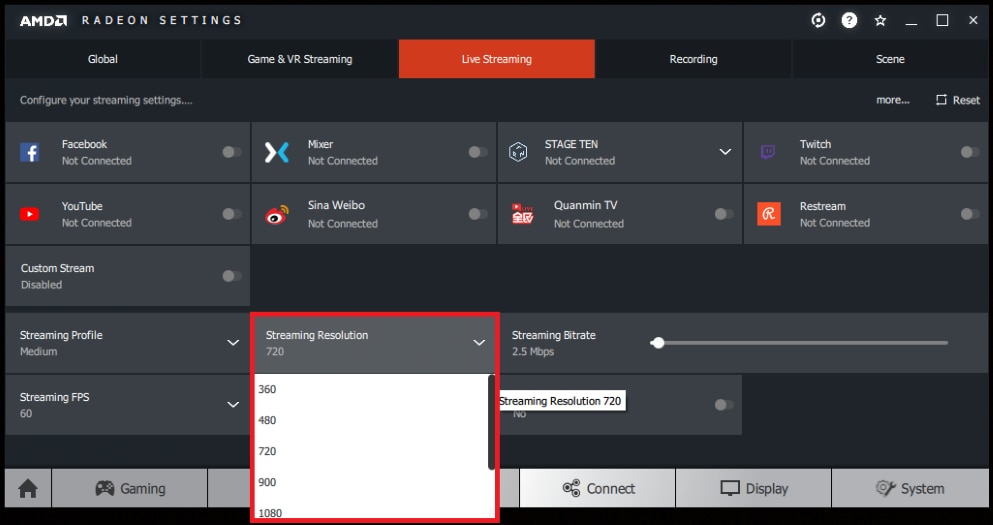Click the 'Configure your streaming settings....' text
The image size is (993, 525).
tap(106, 100)
